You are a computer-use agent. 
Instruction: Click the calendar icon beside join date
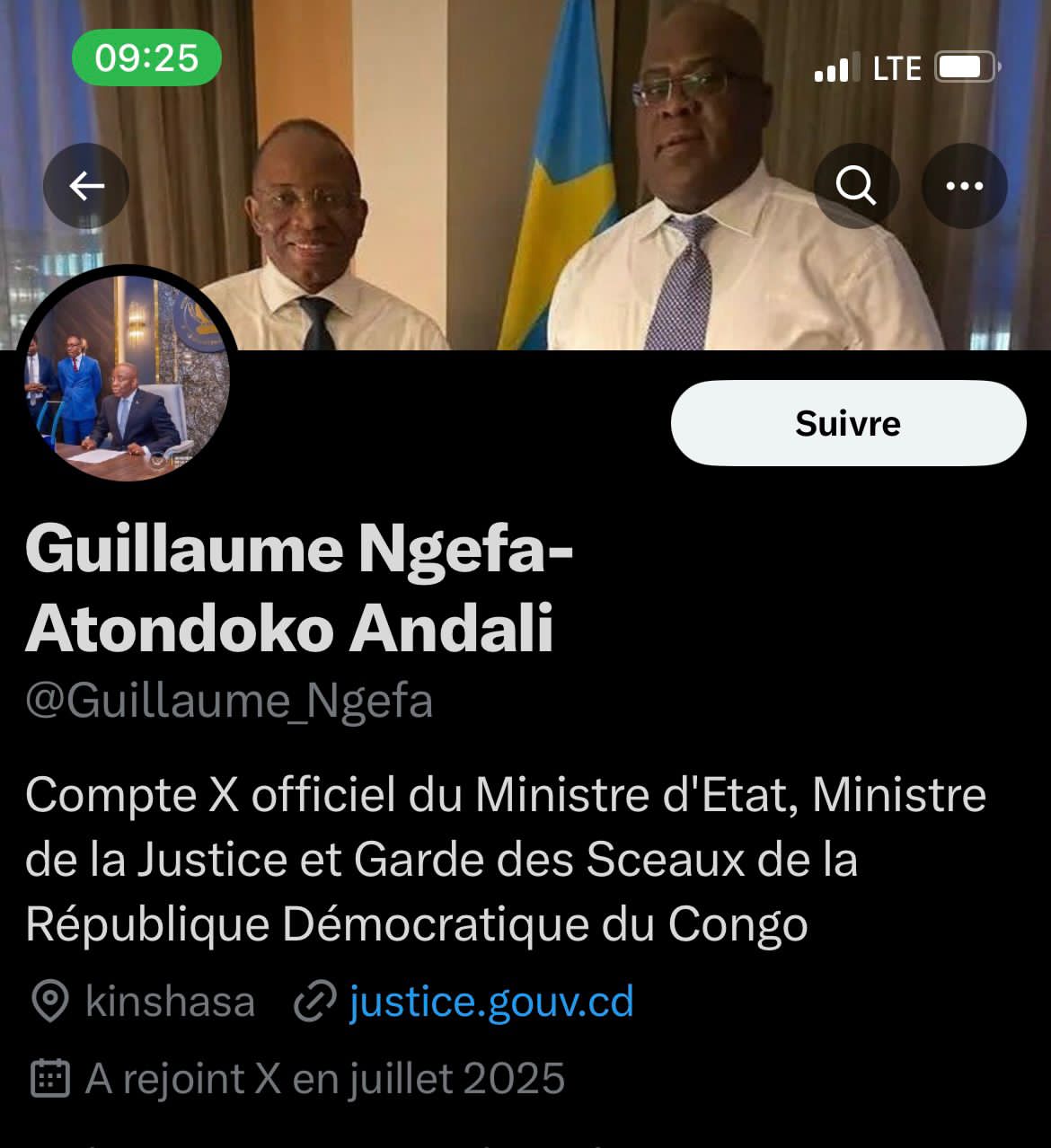50,1079
